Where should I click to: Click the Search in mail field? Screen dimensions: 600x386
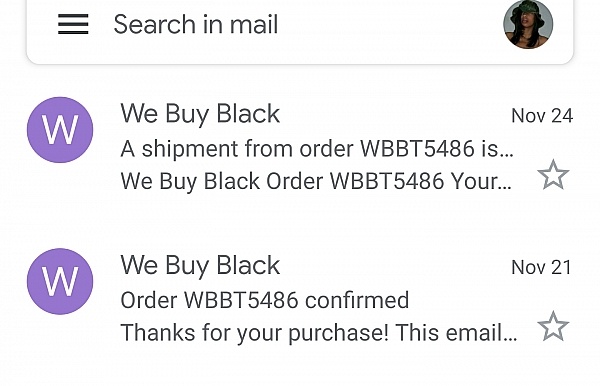coord(300,24)
